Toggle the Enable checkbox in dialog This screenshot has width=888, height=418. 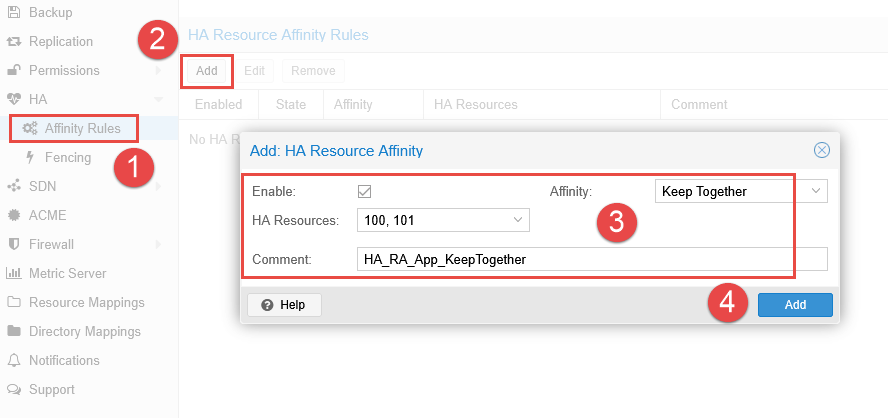[x=365, y=191]
